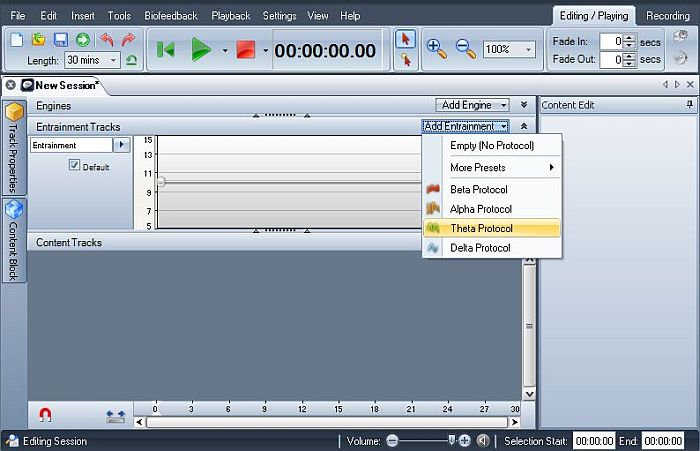Rewind playback to the start

click(x=166, y=50)
